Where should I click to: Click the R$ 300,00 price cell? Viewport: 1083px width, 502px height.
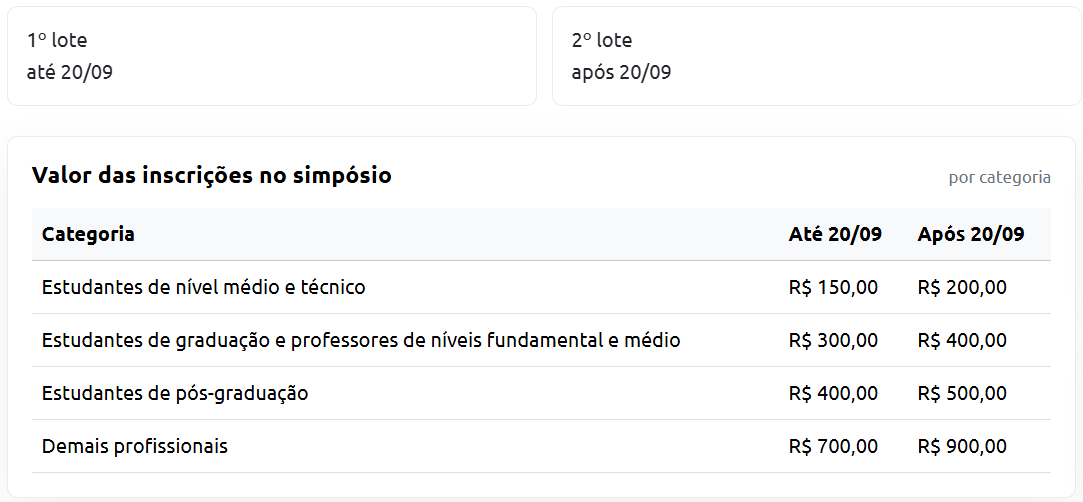[x=833, y=341]
